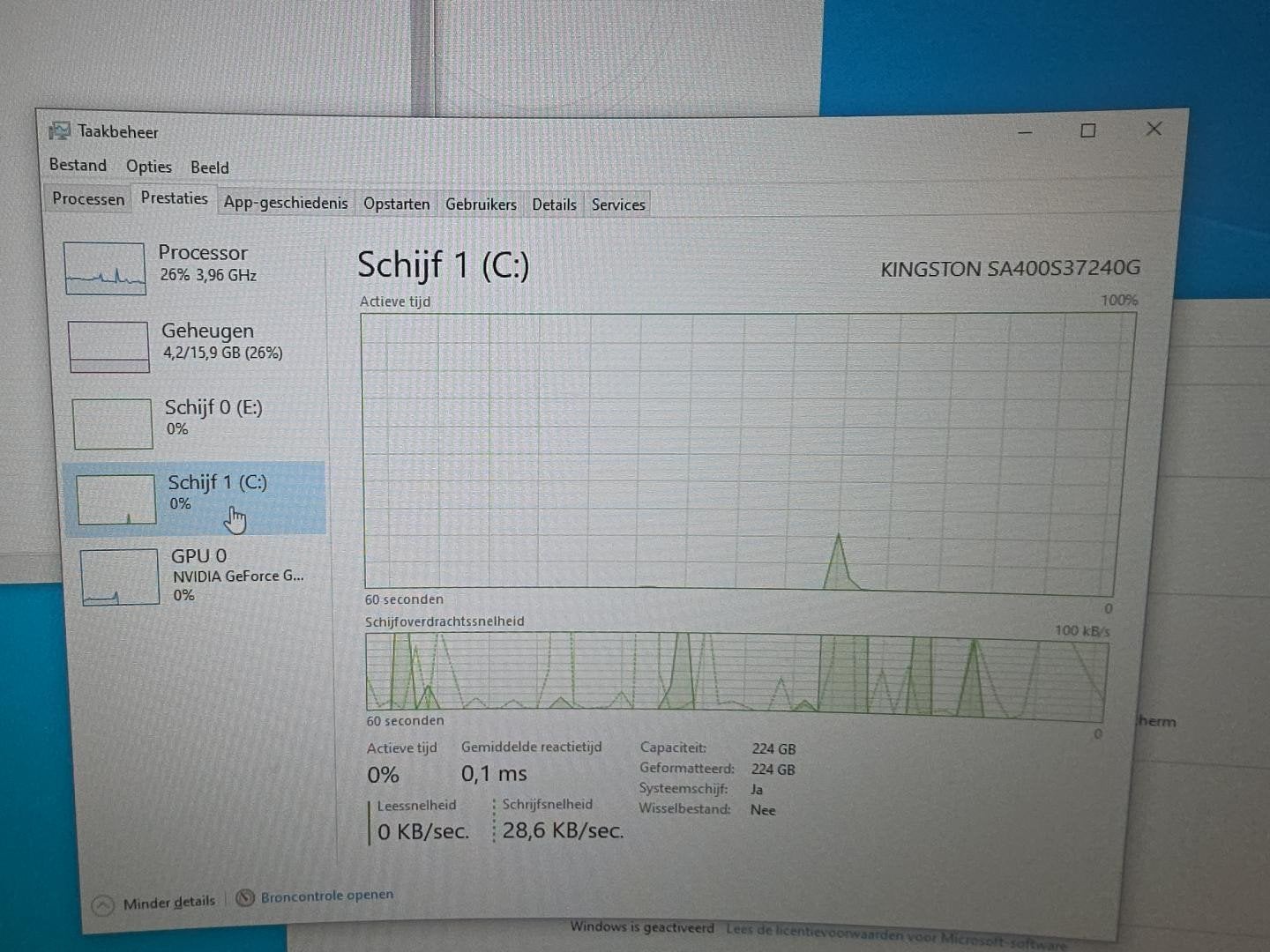1270x952 pixels.
Task: Switch to the Processen tab
Action: click(88, 199)
